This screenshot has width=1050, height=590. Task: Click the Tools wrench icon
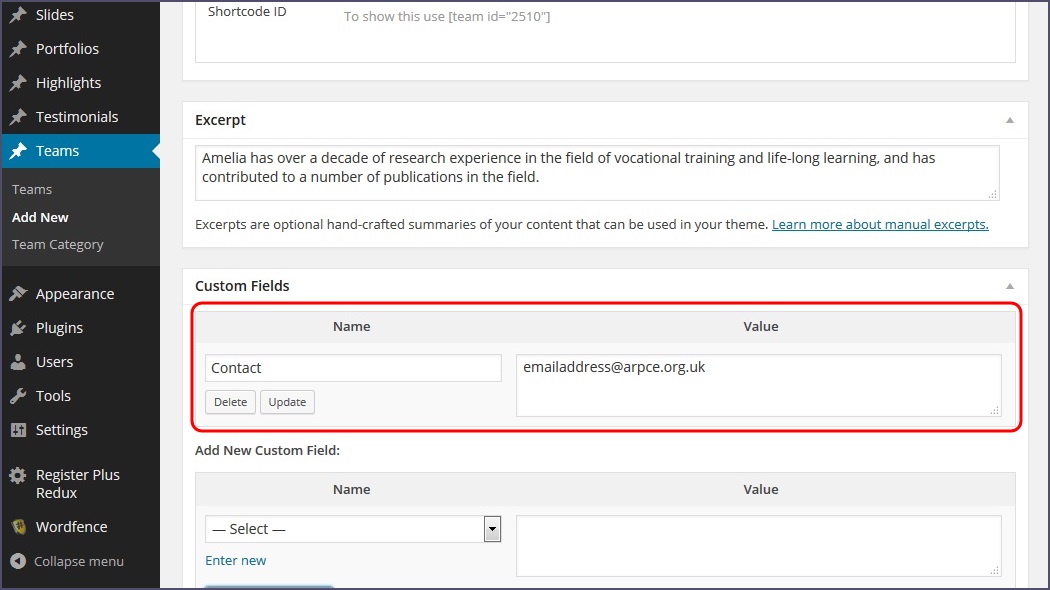tap(18, 396)
